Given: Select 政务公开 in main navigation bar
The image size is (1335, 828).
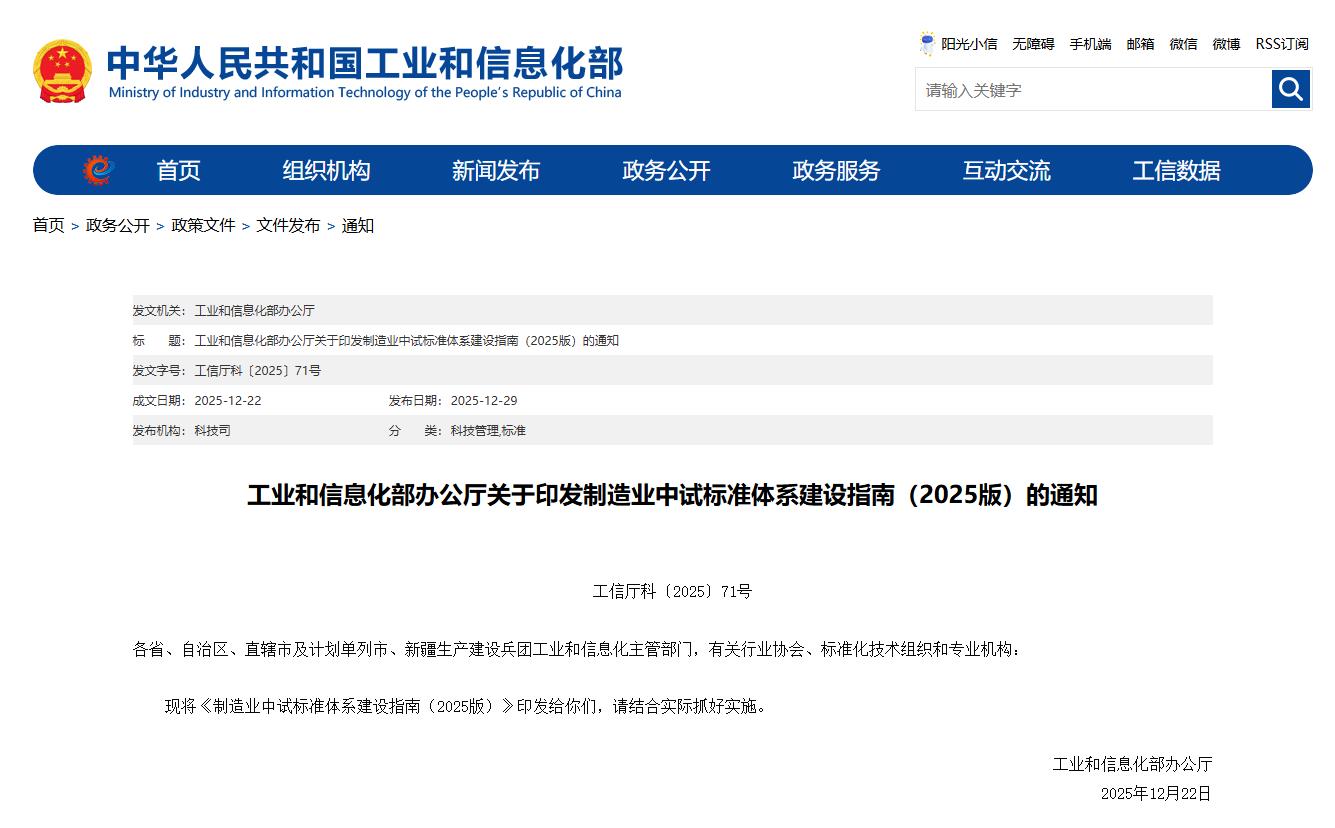Looking at the screenshot, I should pos(666,171).
